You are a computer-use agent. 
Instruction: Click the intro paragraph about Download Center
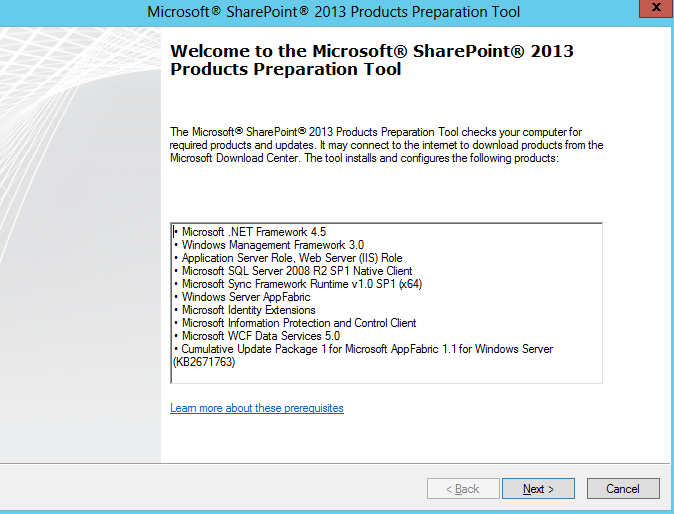386,145
